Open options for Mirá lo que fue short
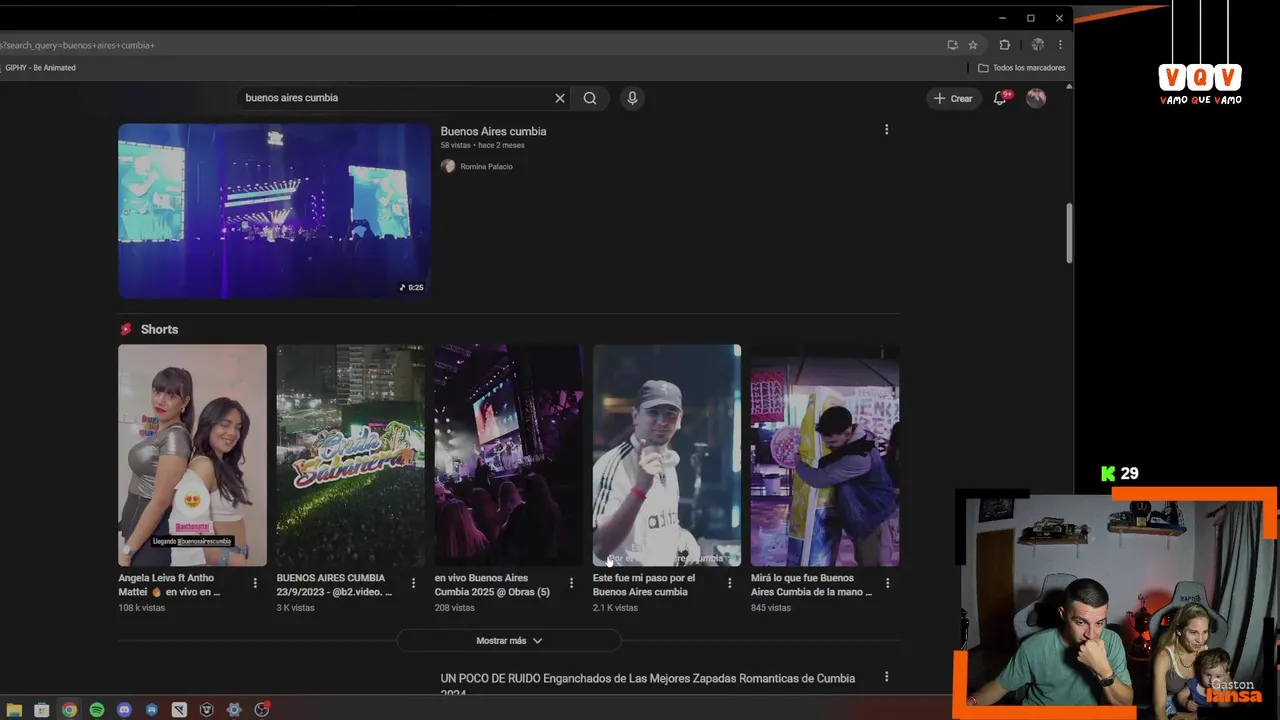1280x720 pixels. [887, 583]
